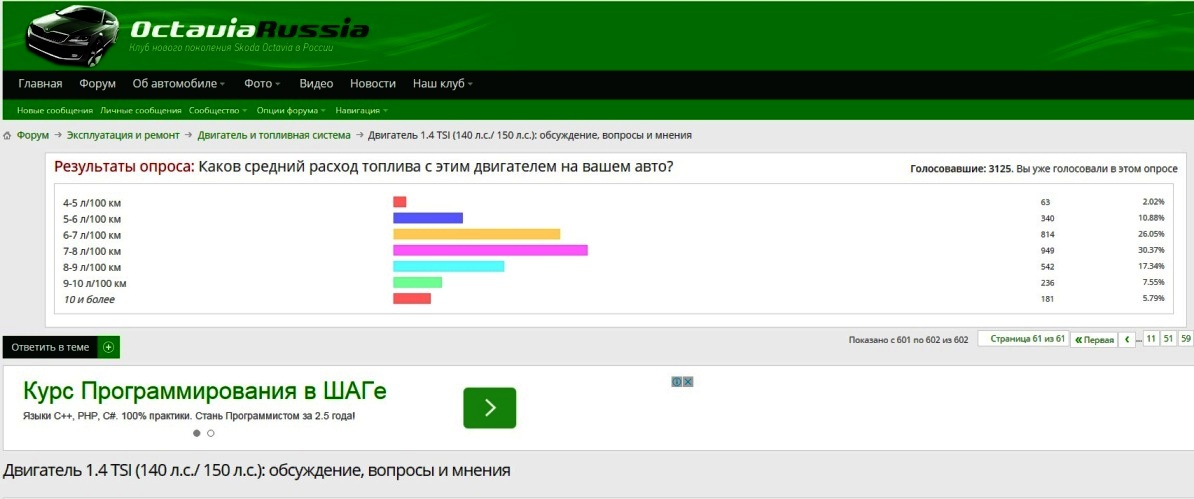The image size is (1194, 499).
Task: Jump to the first page via « Первая
Action: (x=1093, y=340)
